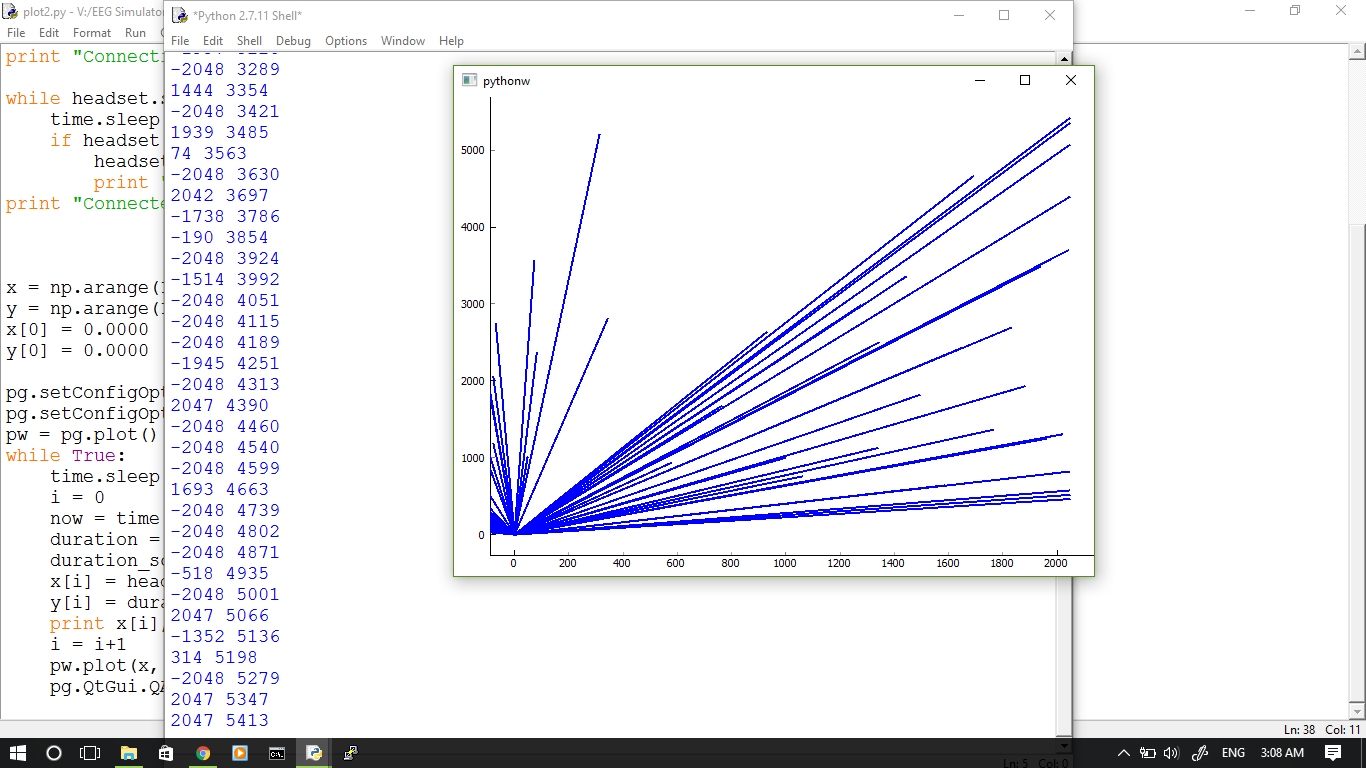Click the Windows Ink pen icon

tap(1199, 752)
